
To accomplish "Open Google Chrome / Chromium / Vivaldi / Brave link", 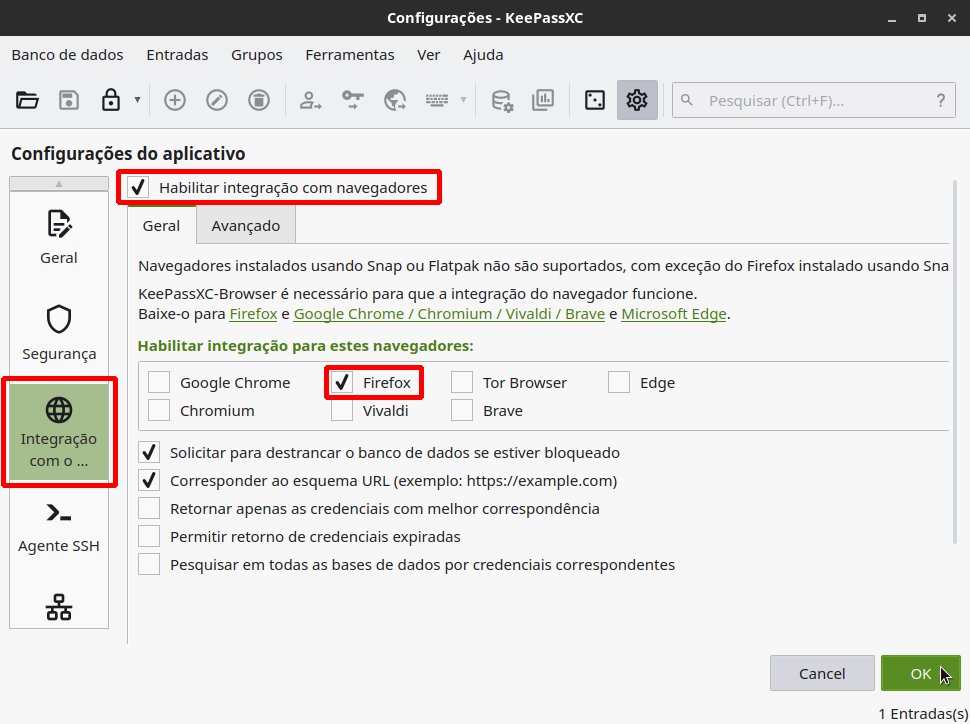I will coord(449,314).
